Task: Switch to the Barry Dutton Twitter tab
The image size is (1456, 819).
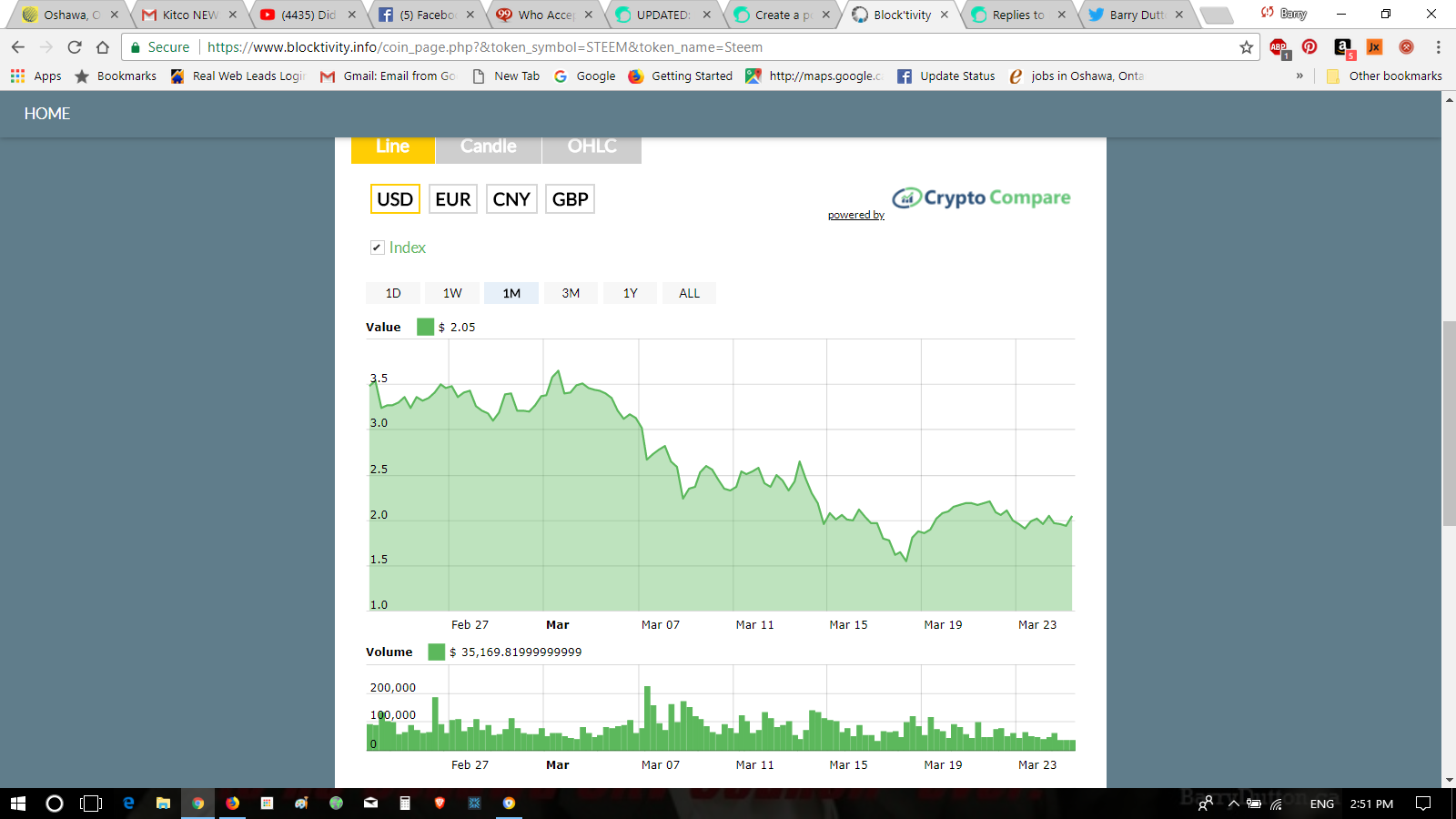Action: [x=1136, y=15]
